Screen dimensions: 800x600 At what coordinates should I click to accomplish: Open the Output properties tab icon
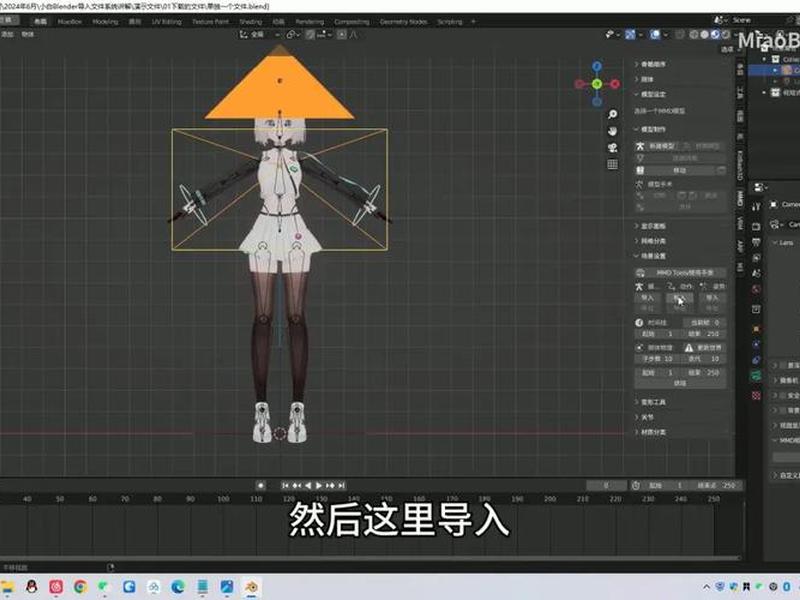[x=756, y=242]
